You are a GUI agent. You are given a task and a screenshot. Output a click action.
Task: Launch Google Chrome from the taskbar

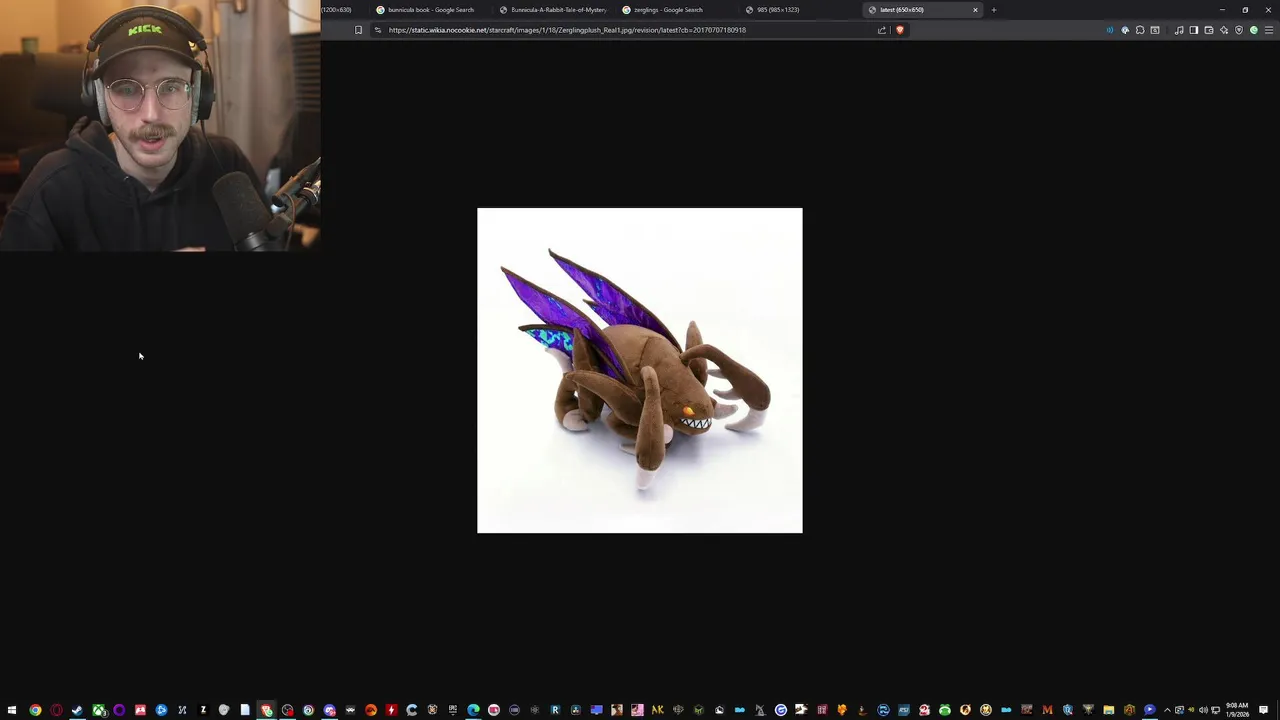click(35, 710)
